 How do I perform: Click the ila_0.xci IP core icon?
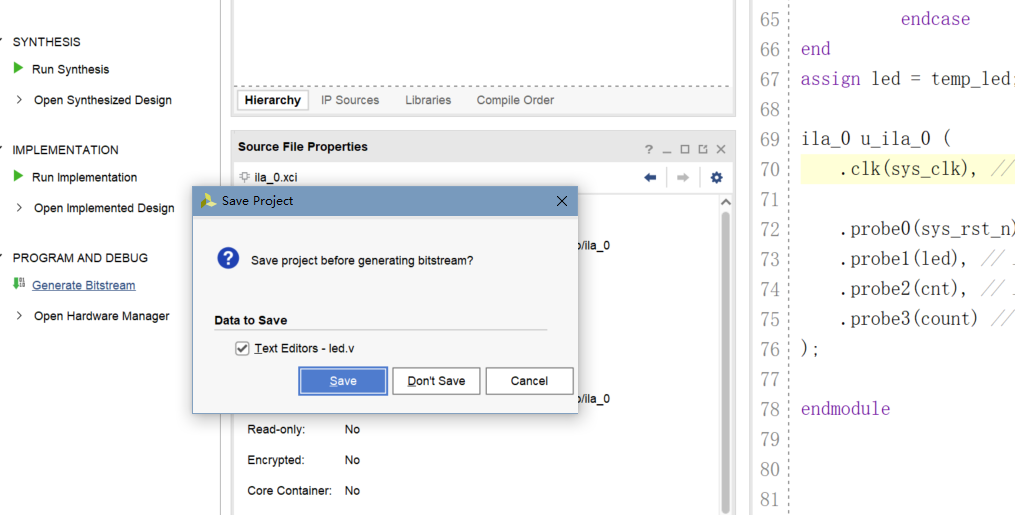coord(244,177)
